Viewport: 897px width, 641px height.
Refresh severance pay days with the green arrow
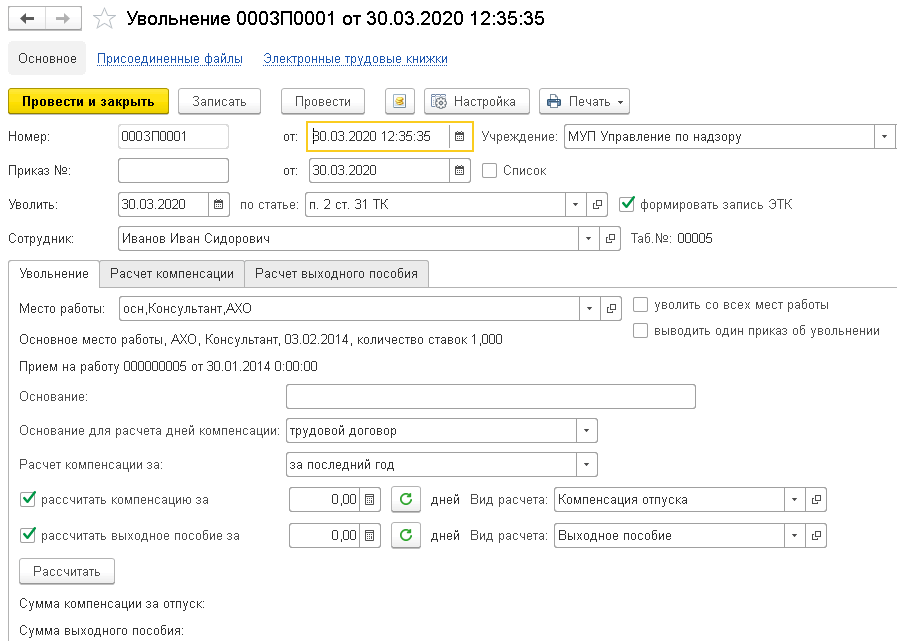pos(405,535)
